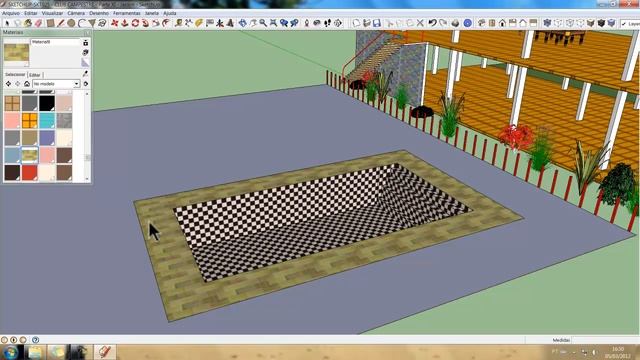
Task: Select the Push/Pull tool
Action: (x=124, y=23)
